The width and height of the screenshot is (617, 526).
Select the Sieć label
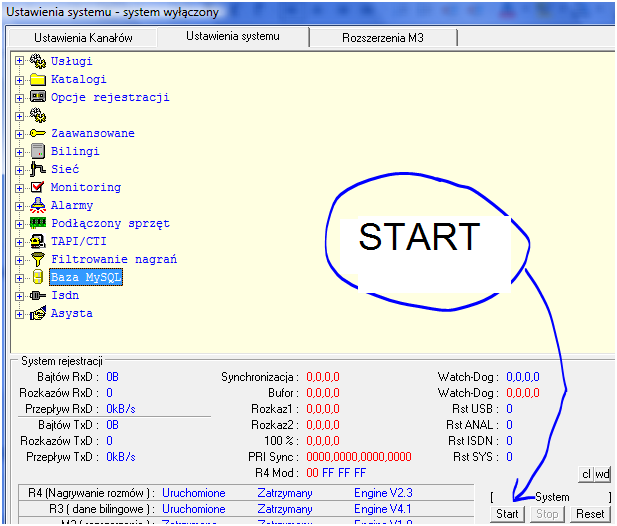65,169
